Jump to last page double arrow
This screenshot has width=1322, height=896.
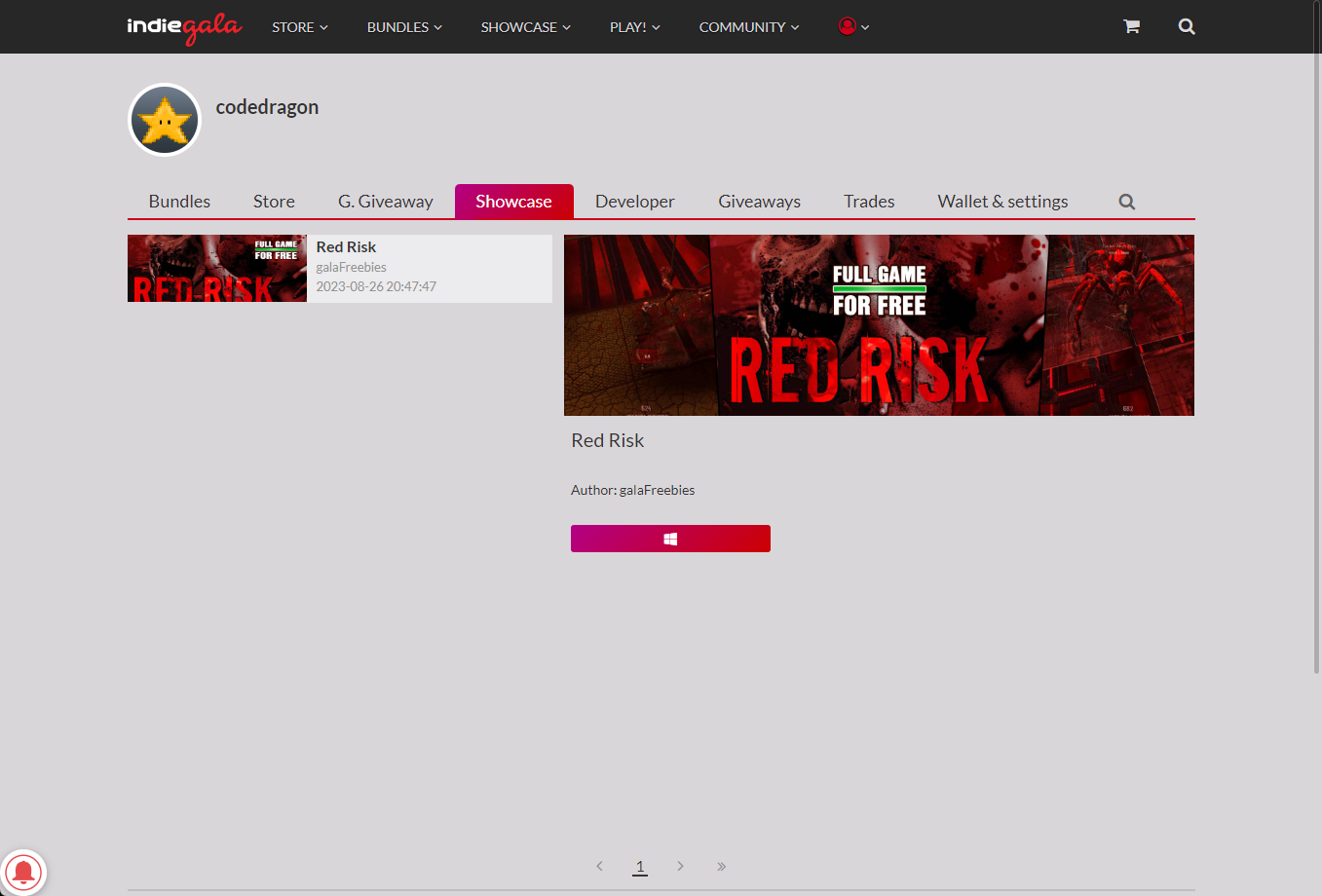tap(721, 866)
